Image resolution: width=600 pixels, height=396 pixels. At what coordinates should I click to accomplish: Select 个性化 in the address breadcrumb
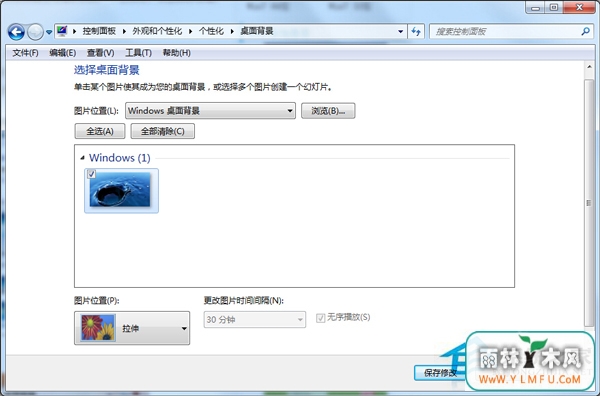pos(211,31)
